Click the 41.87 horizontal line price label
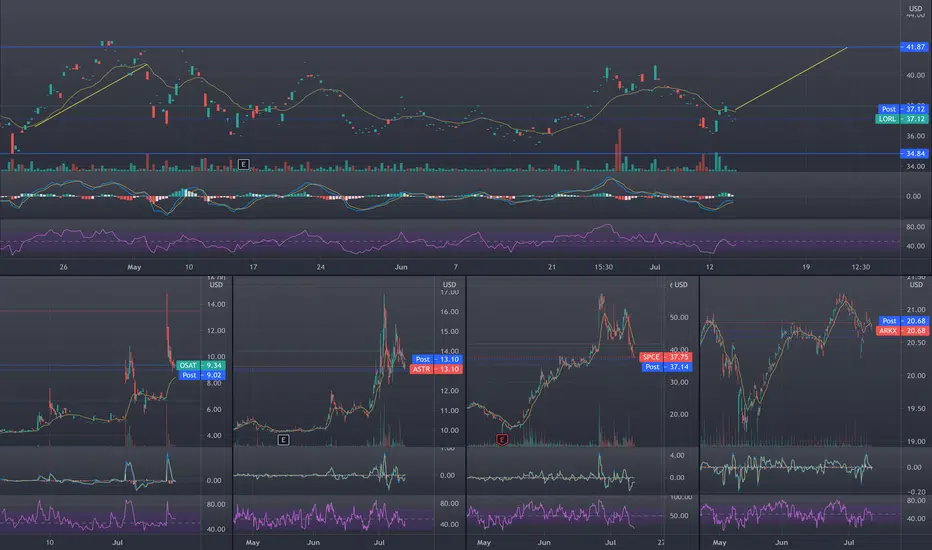 [914, 47]
